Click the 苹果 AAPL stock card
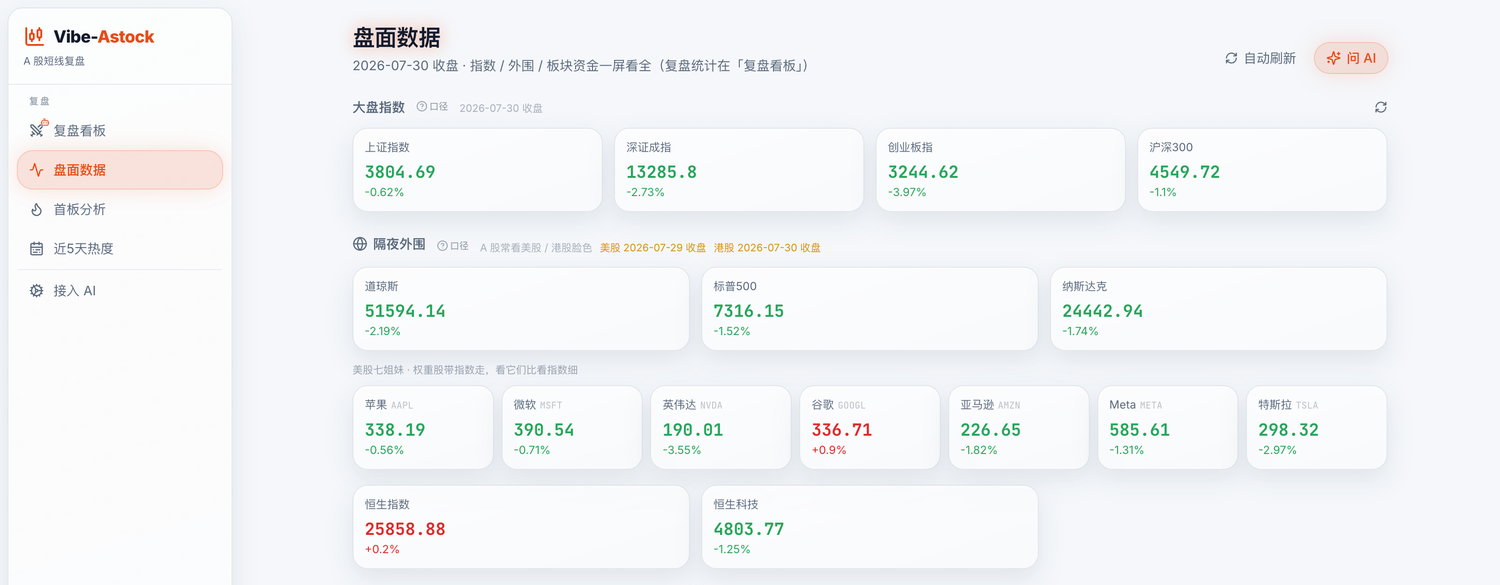Image resolution: width=1500 pixels, height=585 pixels. tap(423, 428)
